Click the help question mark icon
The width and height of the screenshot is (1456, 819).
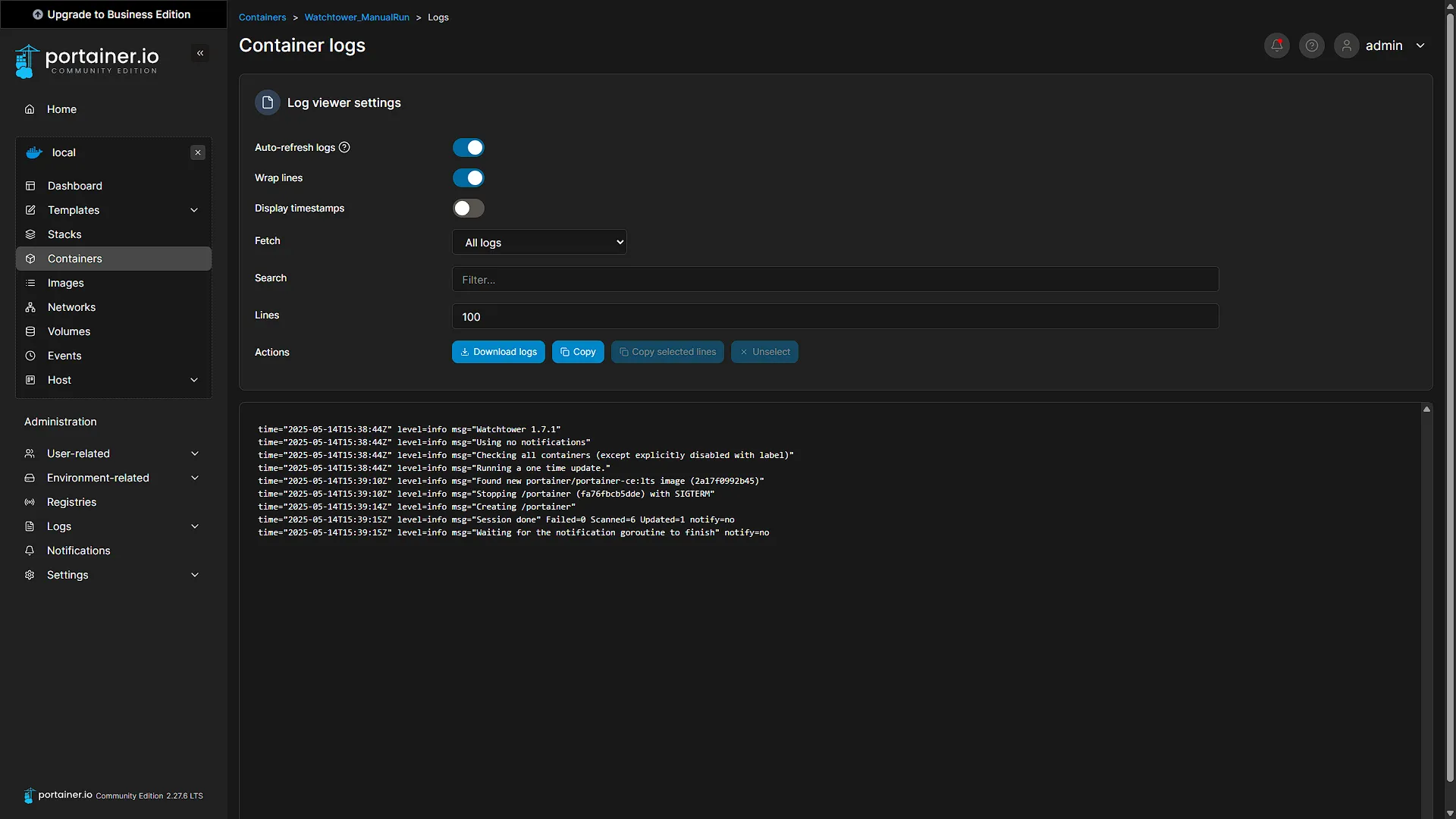point(1312,45)
